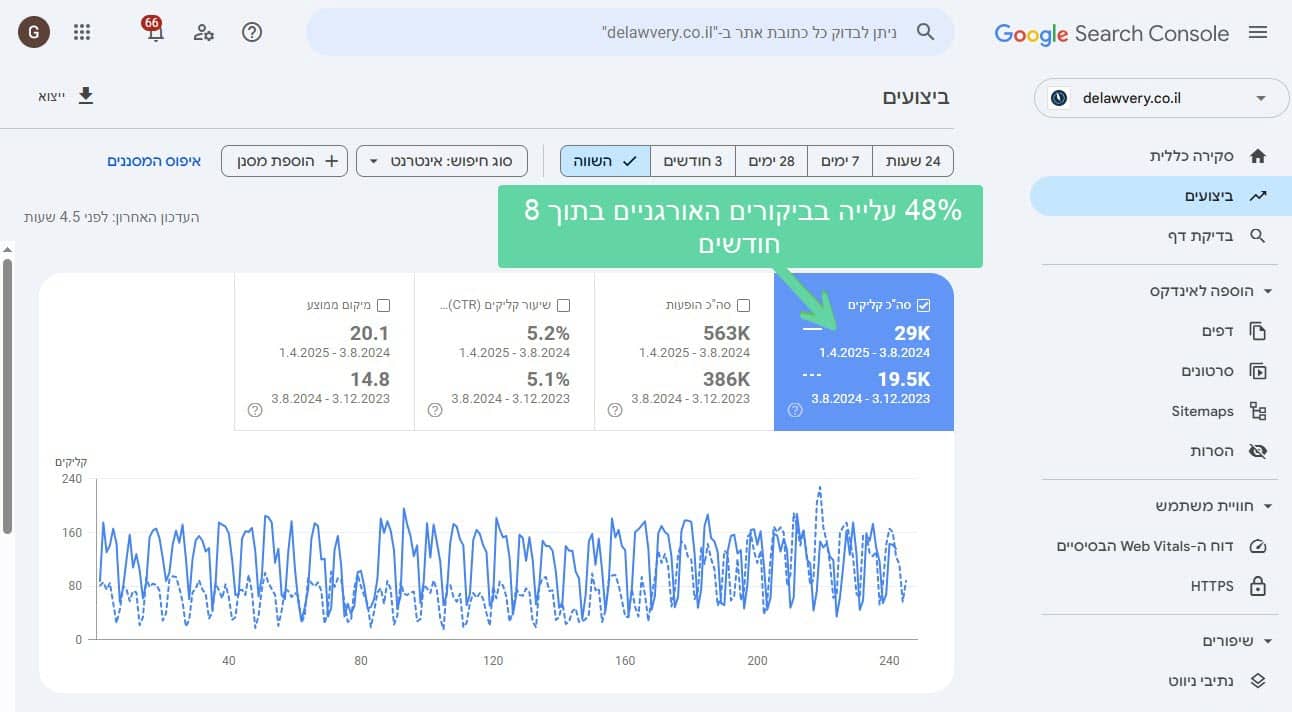Viewport: 1292px width, 712px height.
Task: Click the help question mark icon
Action: coord(252,32)
